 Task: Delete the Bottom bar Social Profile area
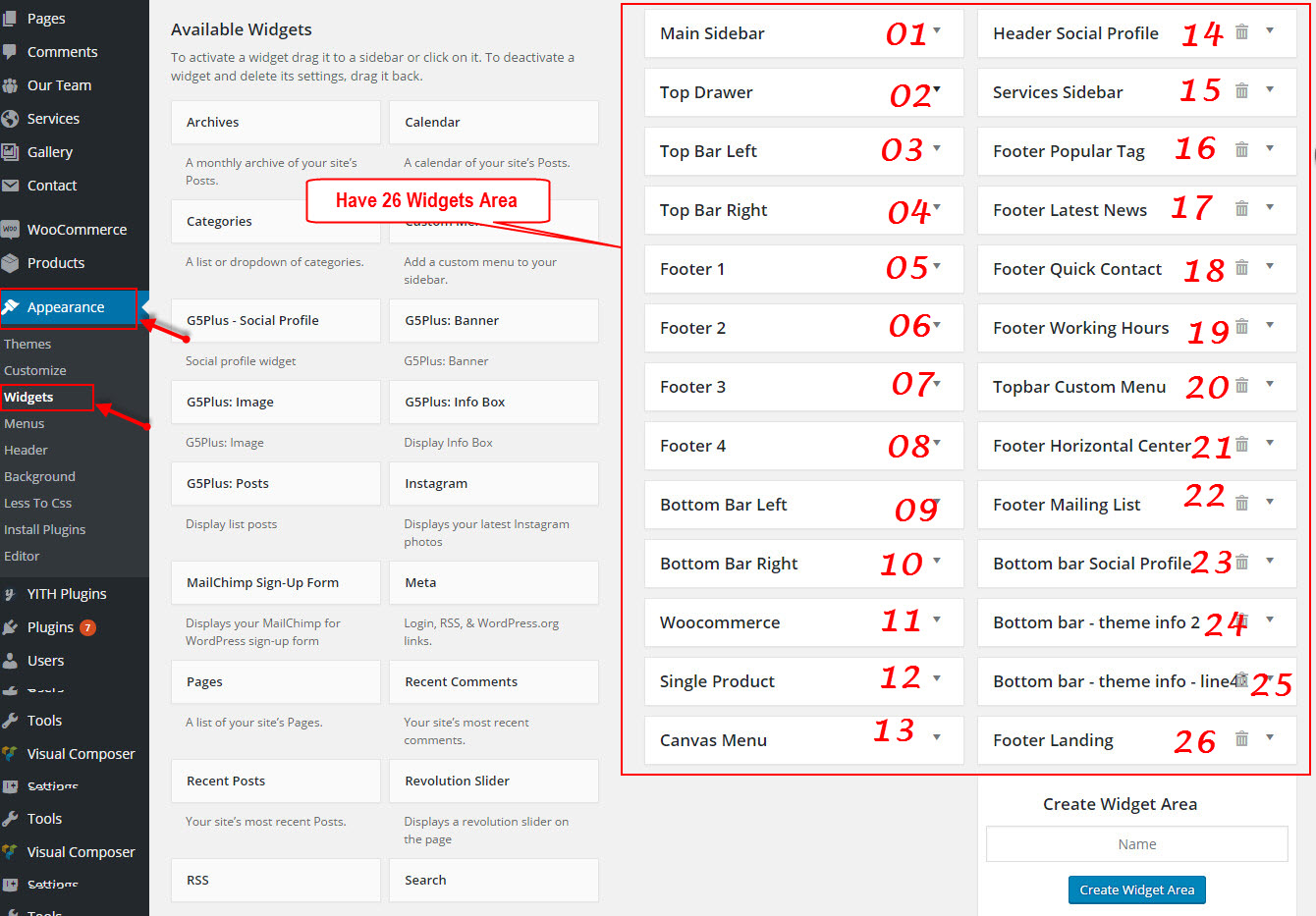[1241, 563]
